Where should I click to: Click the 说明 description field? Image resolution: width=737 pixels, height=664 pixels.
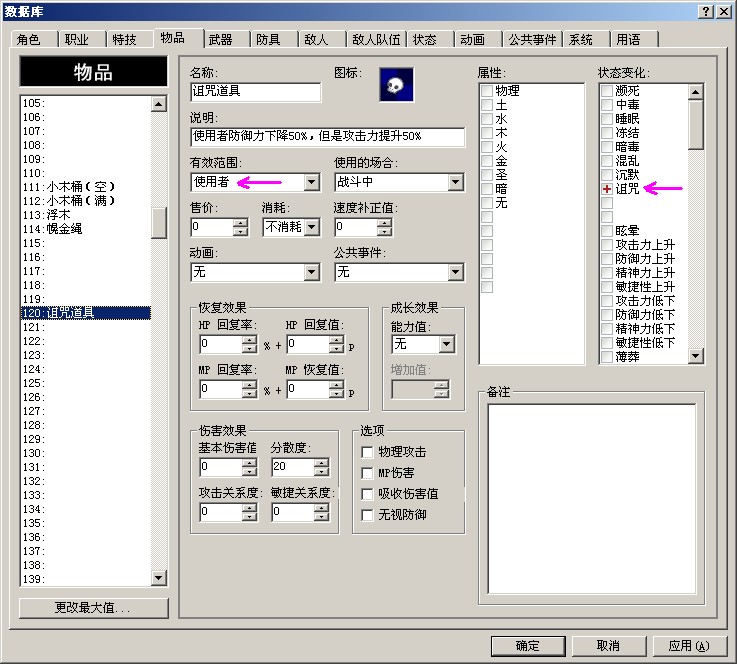(328, 137)
